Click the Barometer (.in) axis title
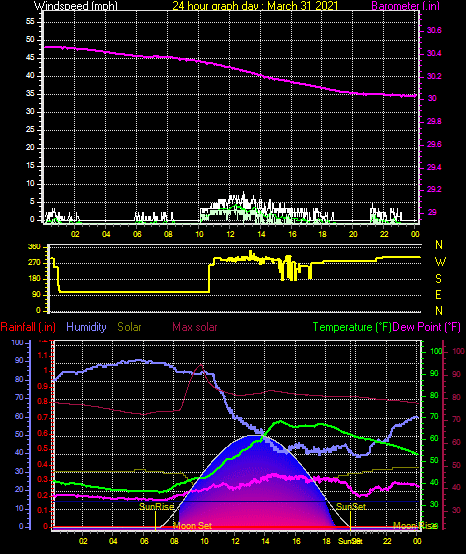This screenshot has height=554, width=466. [405, 5]
